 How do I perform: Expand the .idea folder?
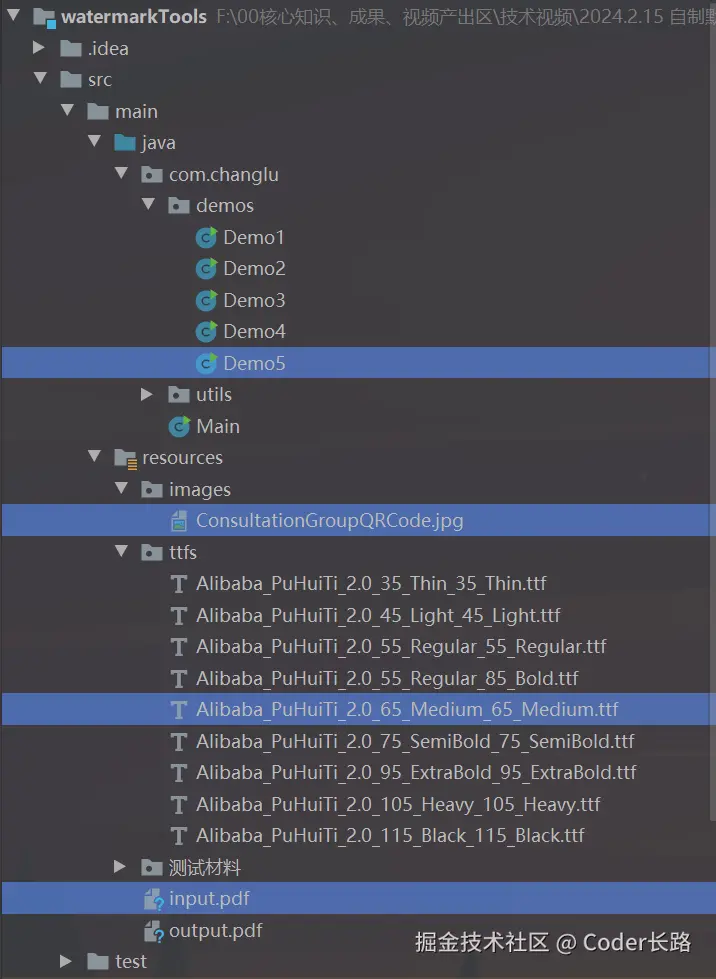point(40,48)
